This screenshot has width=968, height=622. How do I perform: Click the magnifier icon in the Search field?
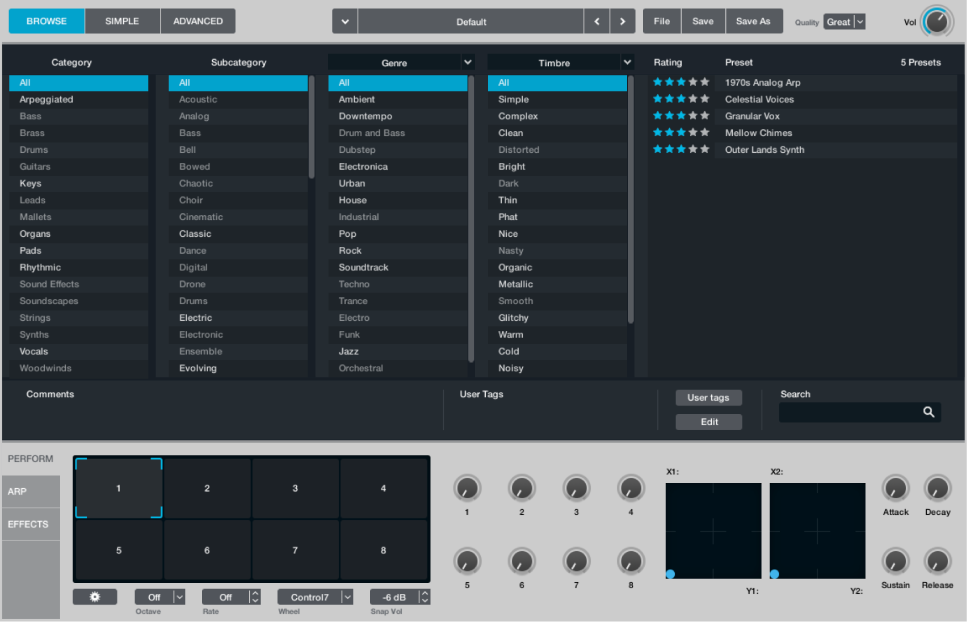(x=928, y=411)
